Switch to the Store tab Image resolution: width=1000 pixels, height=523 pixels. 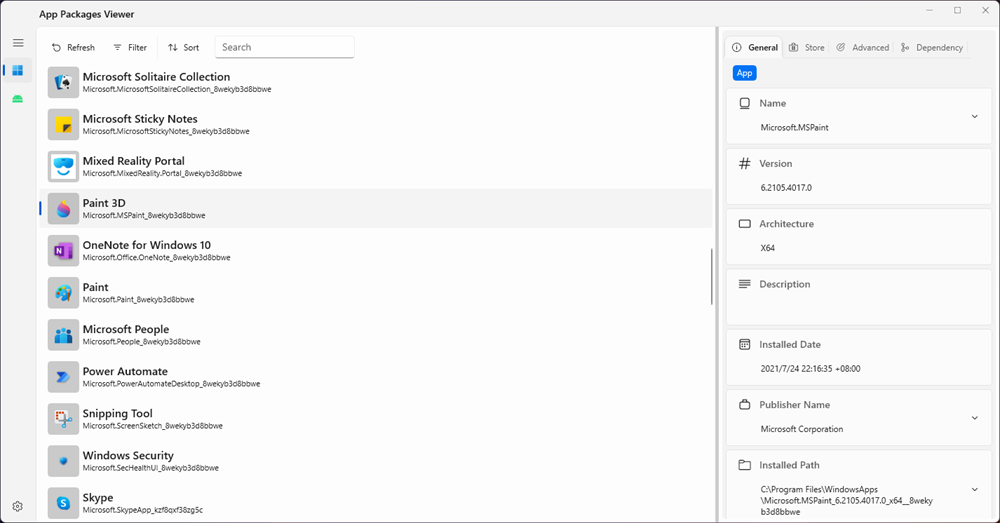point(807,48)
